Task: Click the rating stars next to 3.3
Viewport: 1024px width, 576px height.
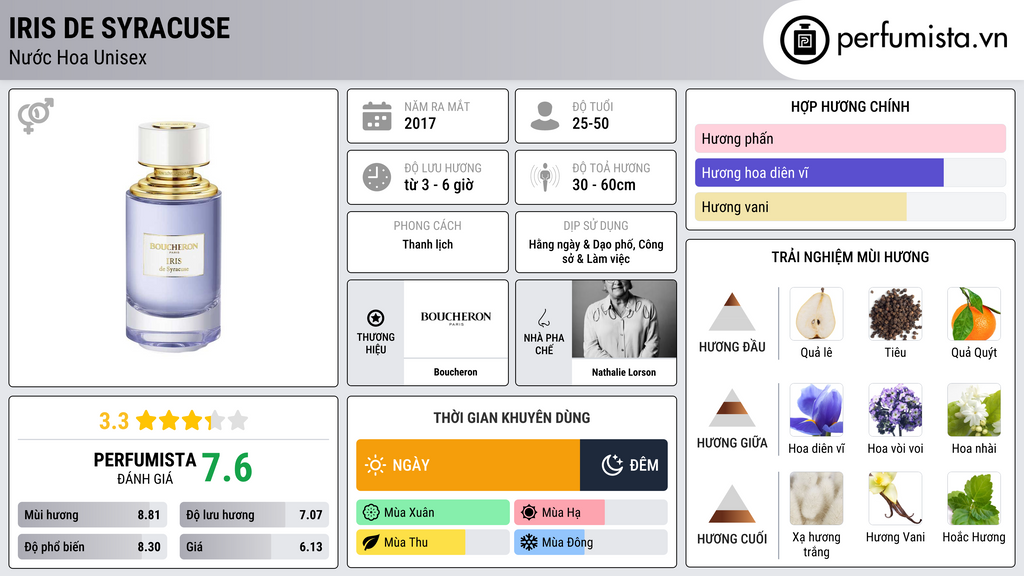Action: [x=192, y=421]
